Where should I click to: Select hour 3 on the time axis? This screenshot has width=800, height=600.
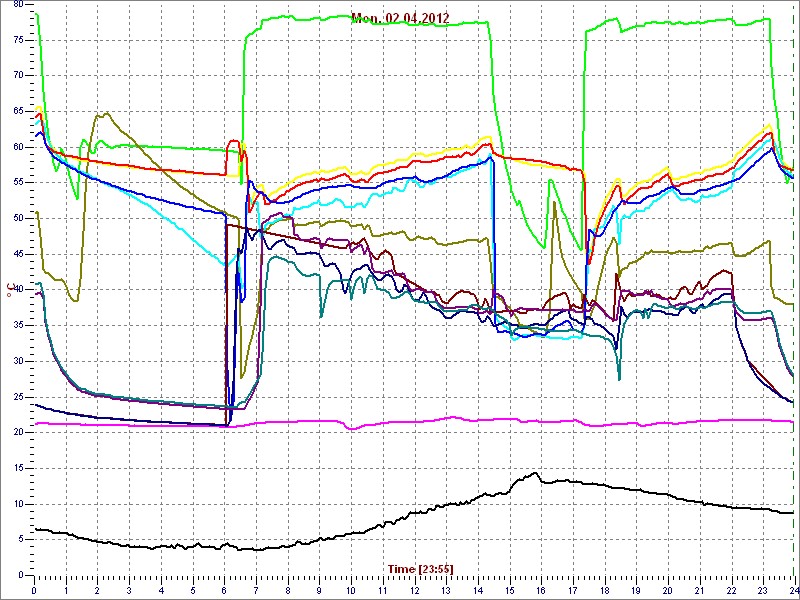(129, 590)
